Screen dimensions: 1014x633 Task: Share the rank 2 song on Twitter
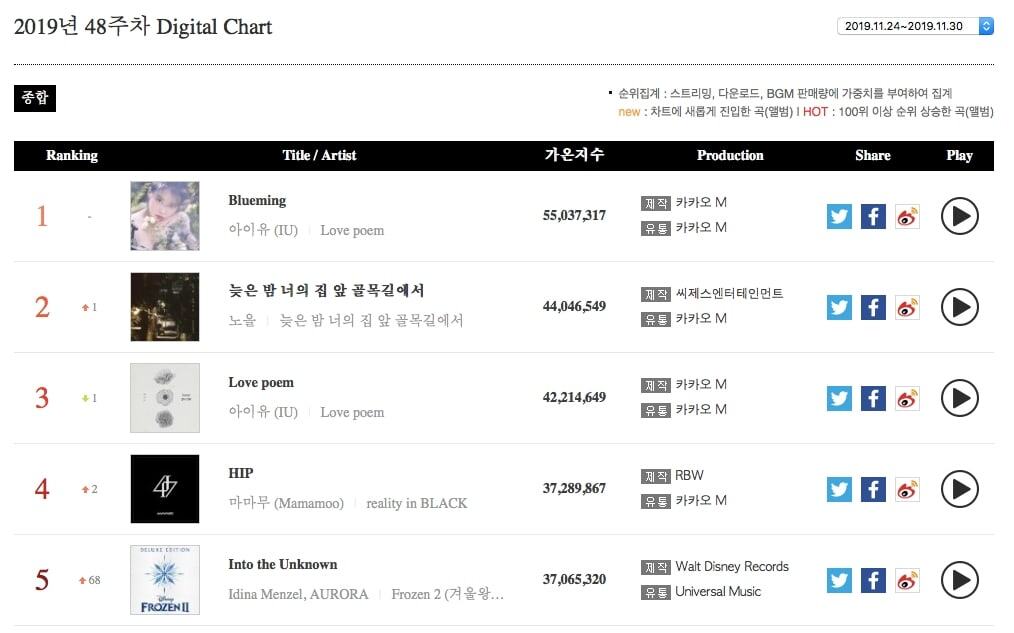click(x=839, y=307)
